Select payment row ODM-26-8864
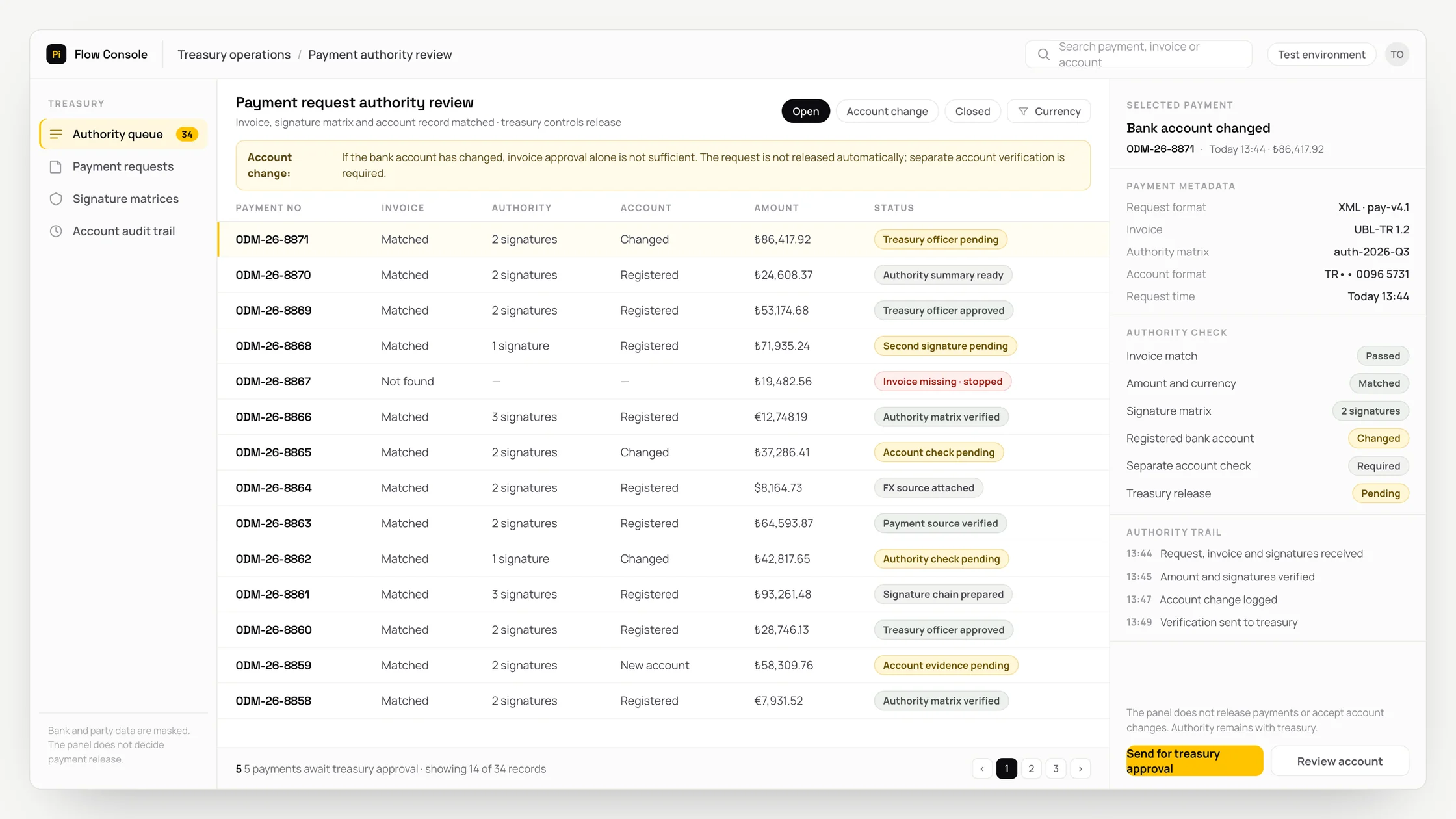This screenshot has width=1456, height=819. (663, 487)
